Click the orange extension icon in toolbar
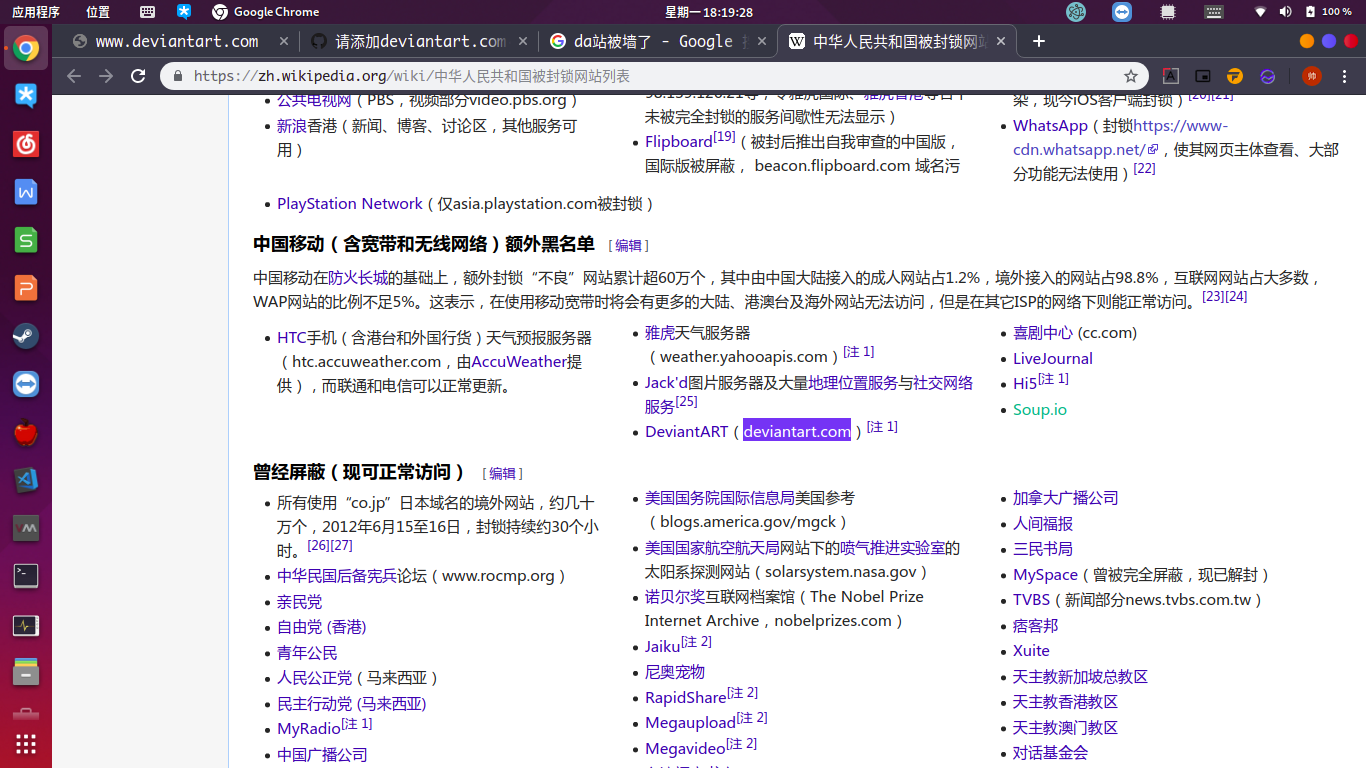Viewport: 1366px width, 768px height. click(1234, 75)
